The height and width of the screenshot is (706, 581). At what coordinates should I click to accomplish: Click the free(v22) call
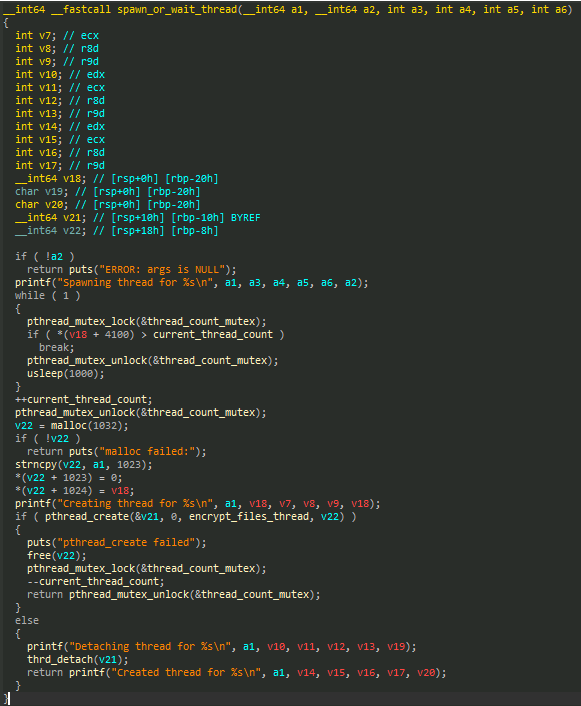(x=56, y=556)
